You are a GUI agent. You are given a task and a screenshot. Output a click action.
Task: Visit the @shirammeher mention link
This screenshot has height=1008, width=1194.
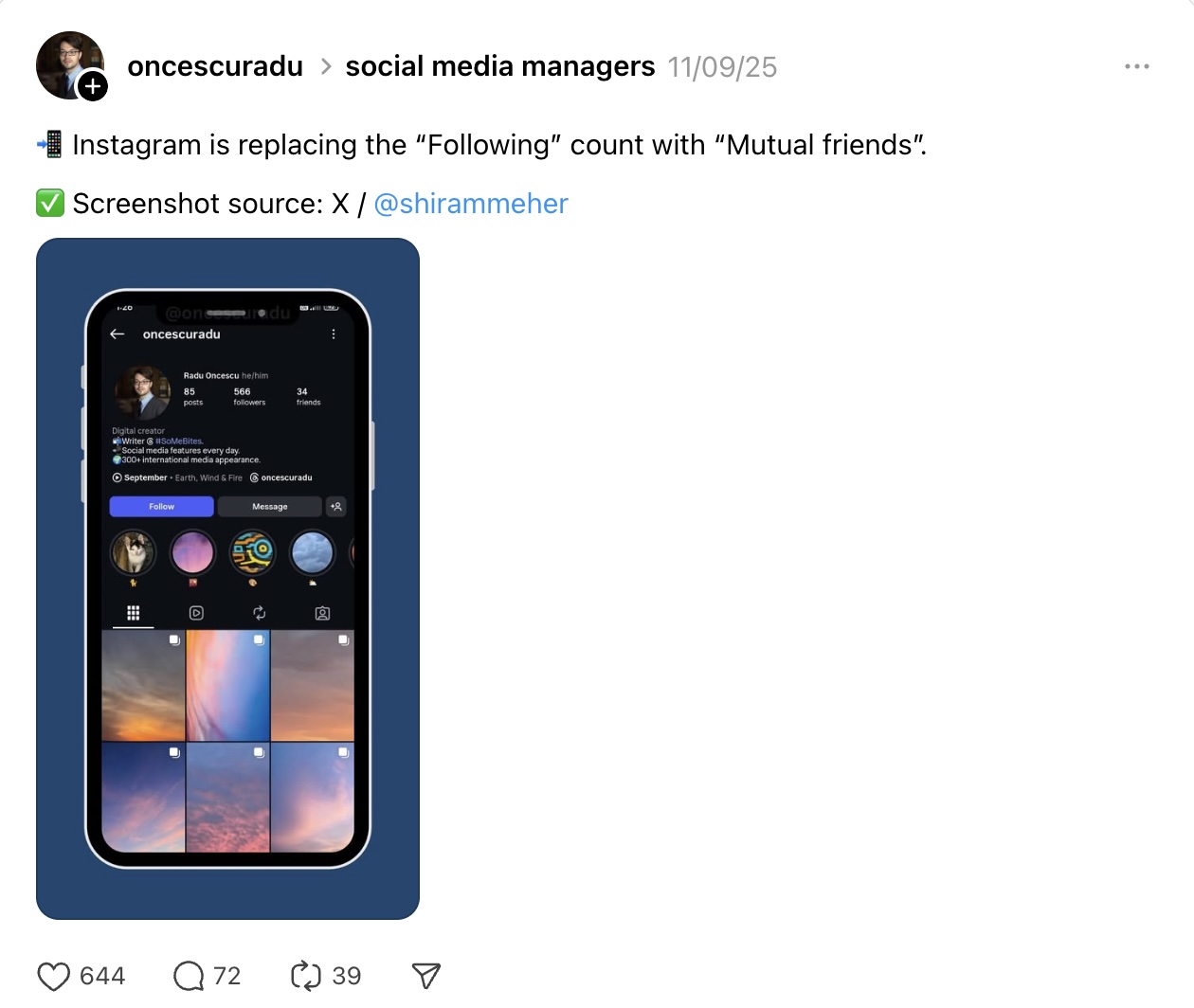coord(471,204)
